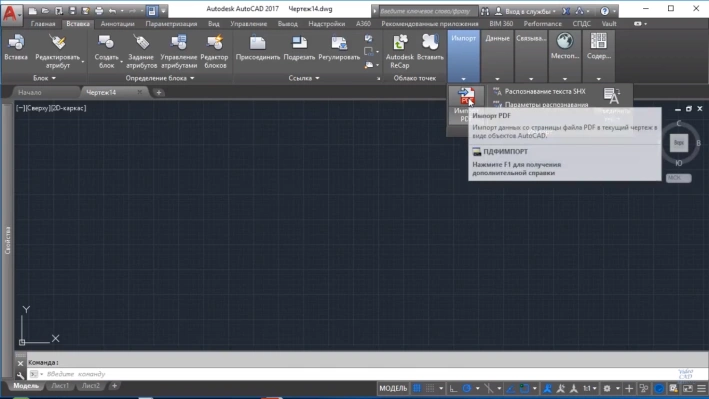Viewport: 709px width, 399px height.
Task: Open the help question mark icon
Action: [605, 11]
